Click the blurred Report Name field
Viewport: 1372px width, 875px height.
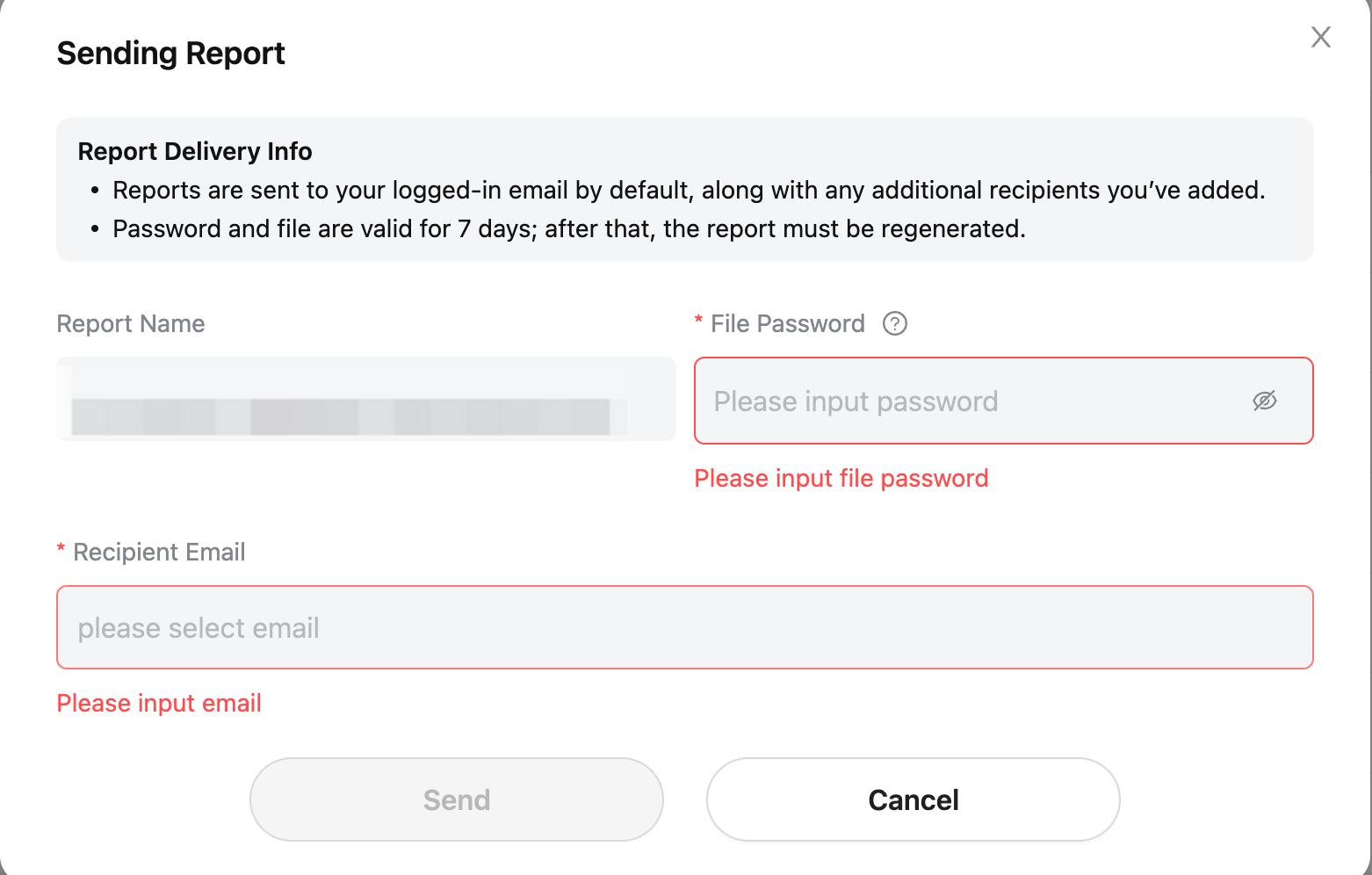tap(365, 400)
